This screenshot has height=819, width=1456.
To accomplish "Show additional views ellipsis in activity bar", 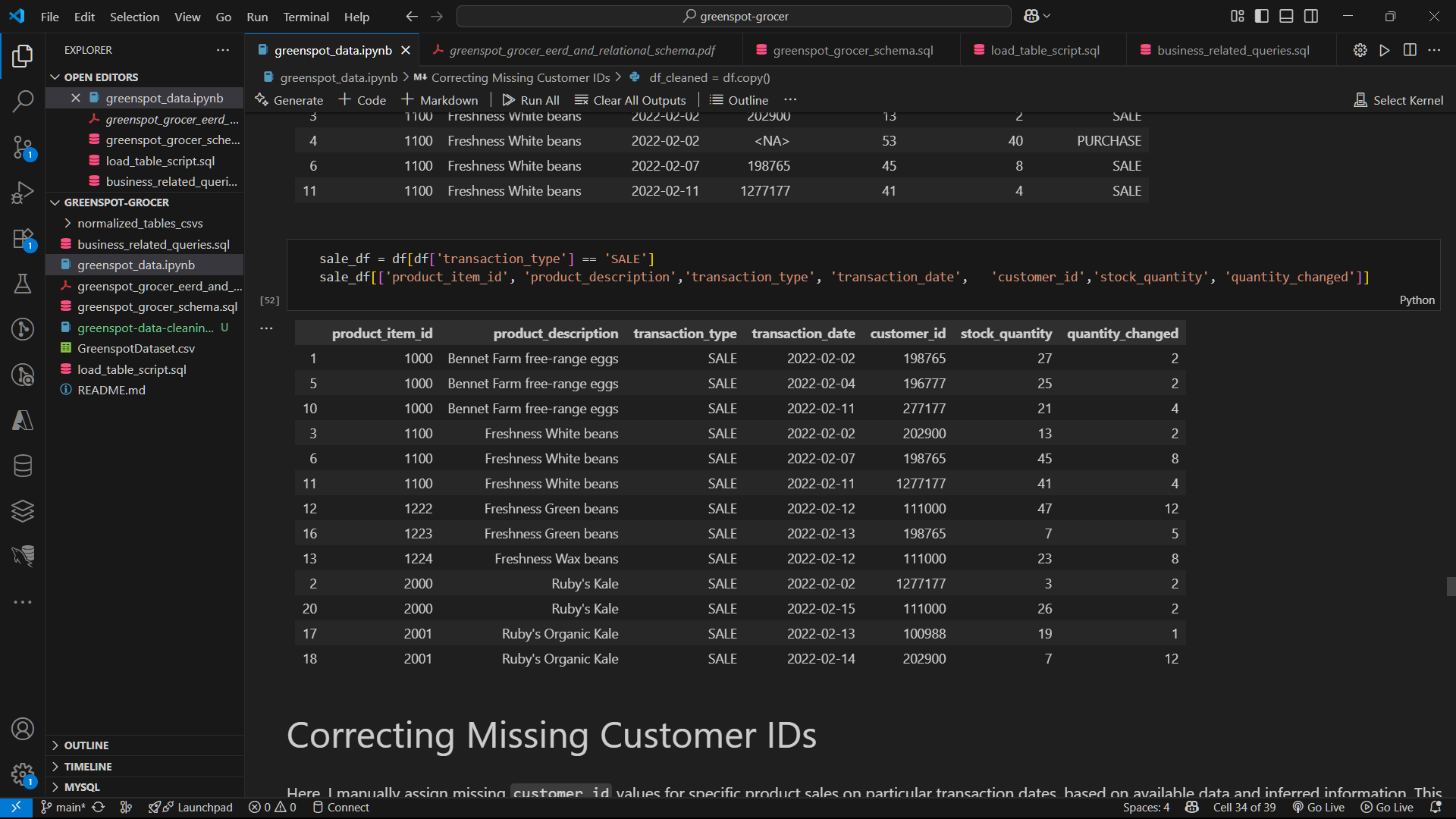I will [x=23, y=602].
